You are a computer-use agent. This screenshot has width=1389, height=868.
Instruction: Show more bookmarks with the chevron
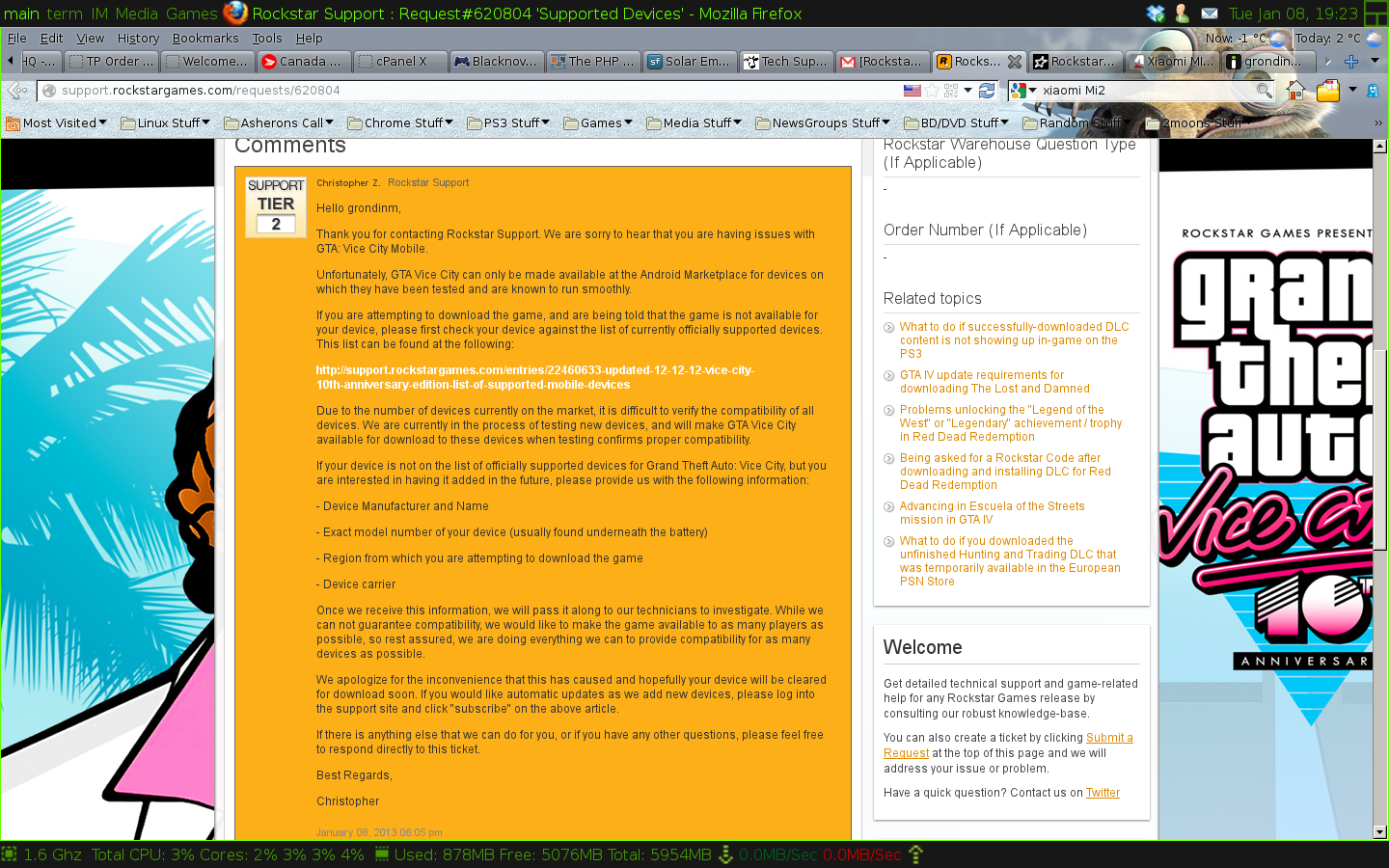pyautogui.click(x=1378, y=122)
